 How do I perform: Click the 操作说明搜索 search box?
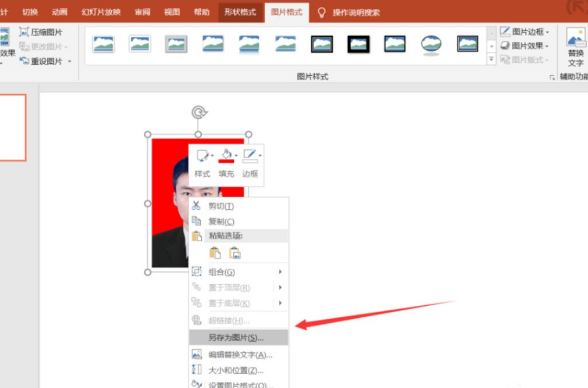356,13
